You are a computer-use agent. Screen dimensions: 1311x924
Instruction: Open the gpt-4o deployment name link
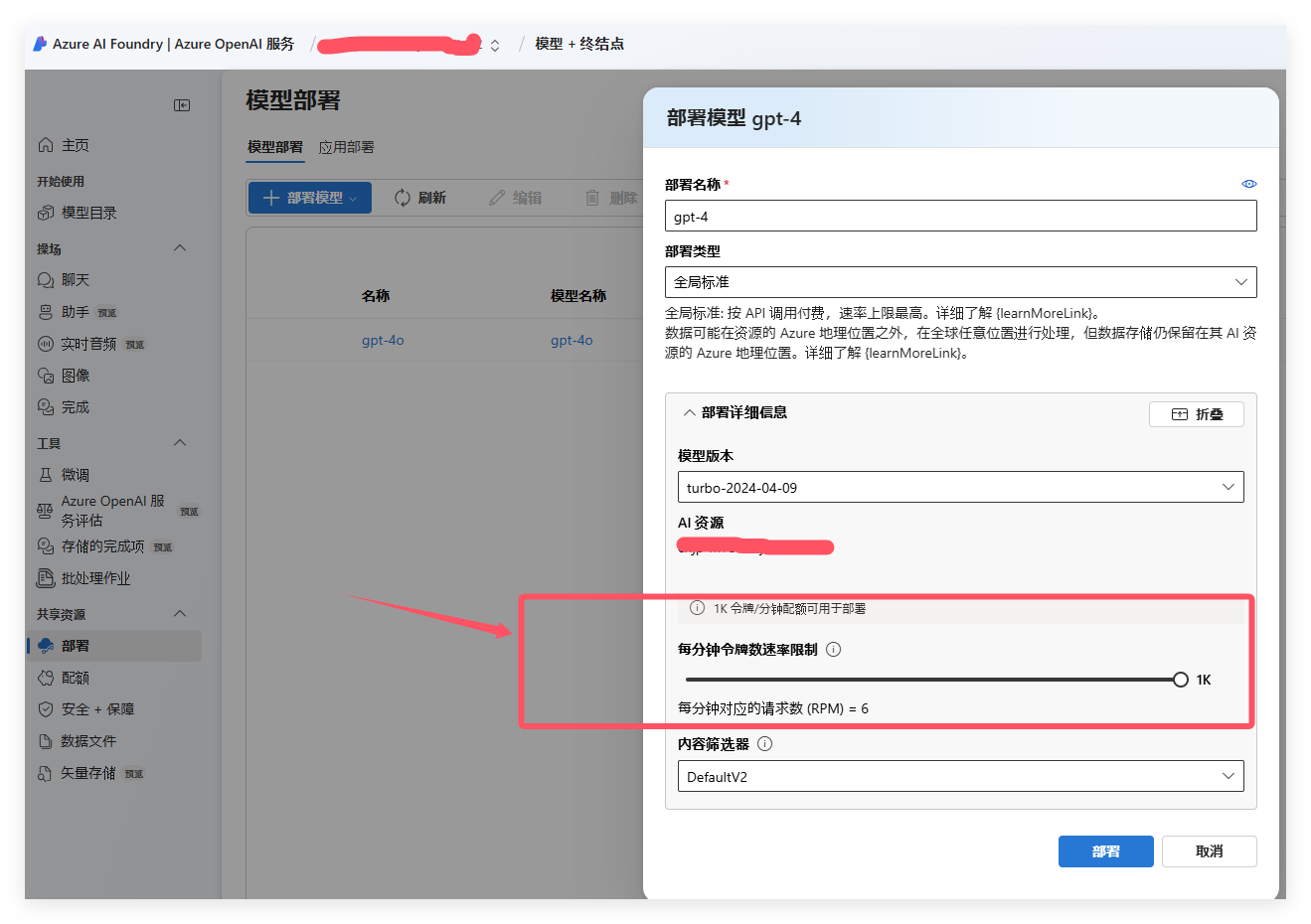[x=383, y=340]
